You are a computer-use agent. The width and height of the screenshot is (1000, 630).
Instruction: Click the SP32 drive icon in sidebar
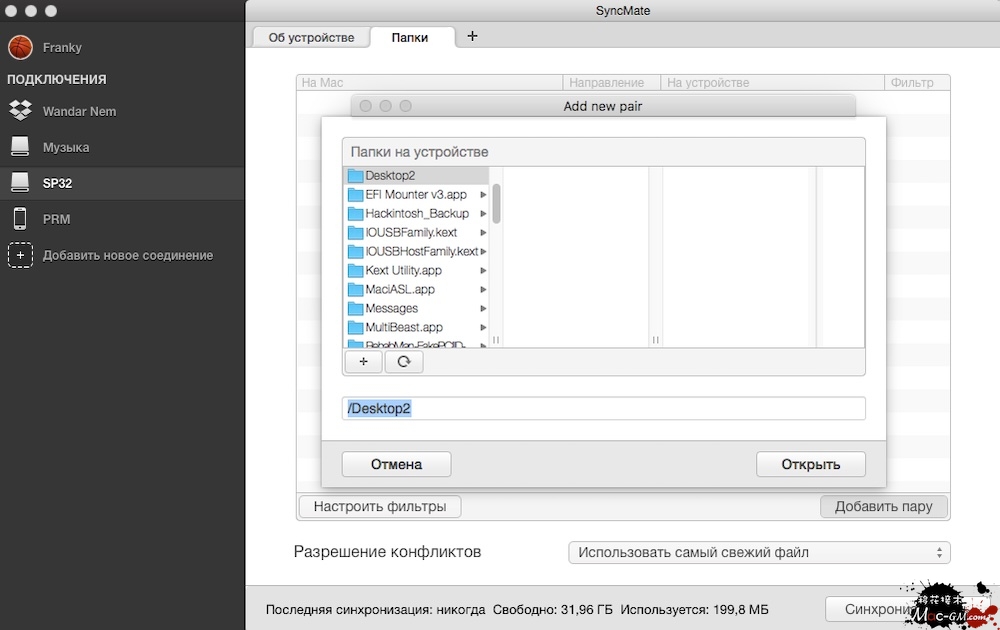20,183
